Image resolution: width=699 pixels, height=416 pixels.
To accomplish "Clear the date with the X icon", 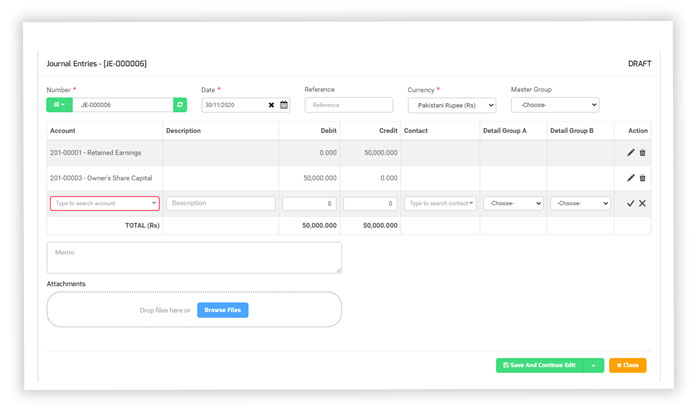I will click(271, 105).
